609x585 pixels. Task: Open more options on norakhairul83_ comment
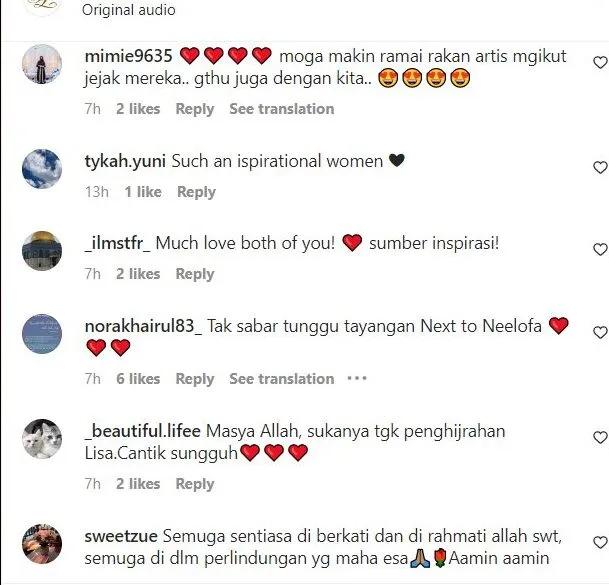pos(357,378)
